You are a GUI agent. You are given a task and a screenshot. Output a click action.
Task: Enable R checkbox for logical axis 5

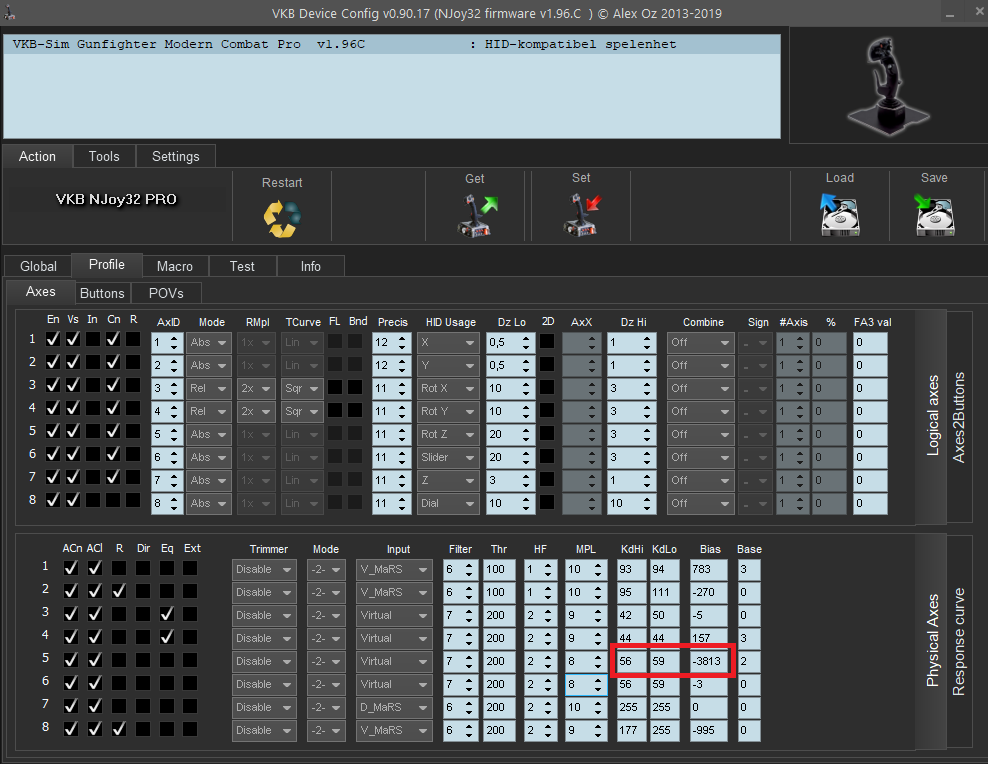tap(133, 431)
